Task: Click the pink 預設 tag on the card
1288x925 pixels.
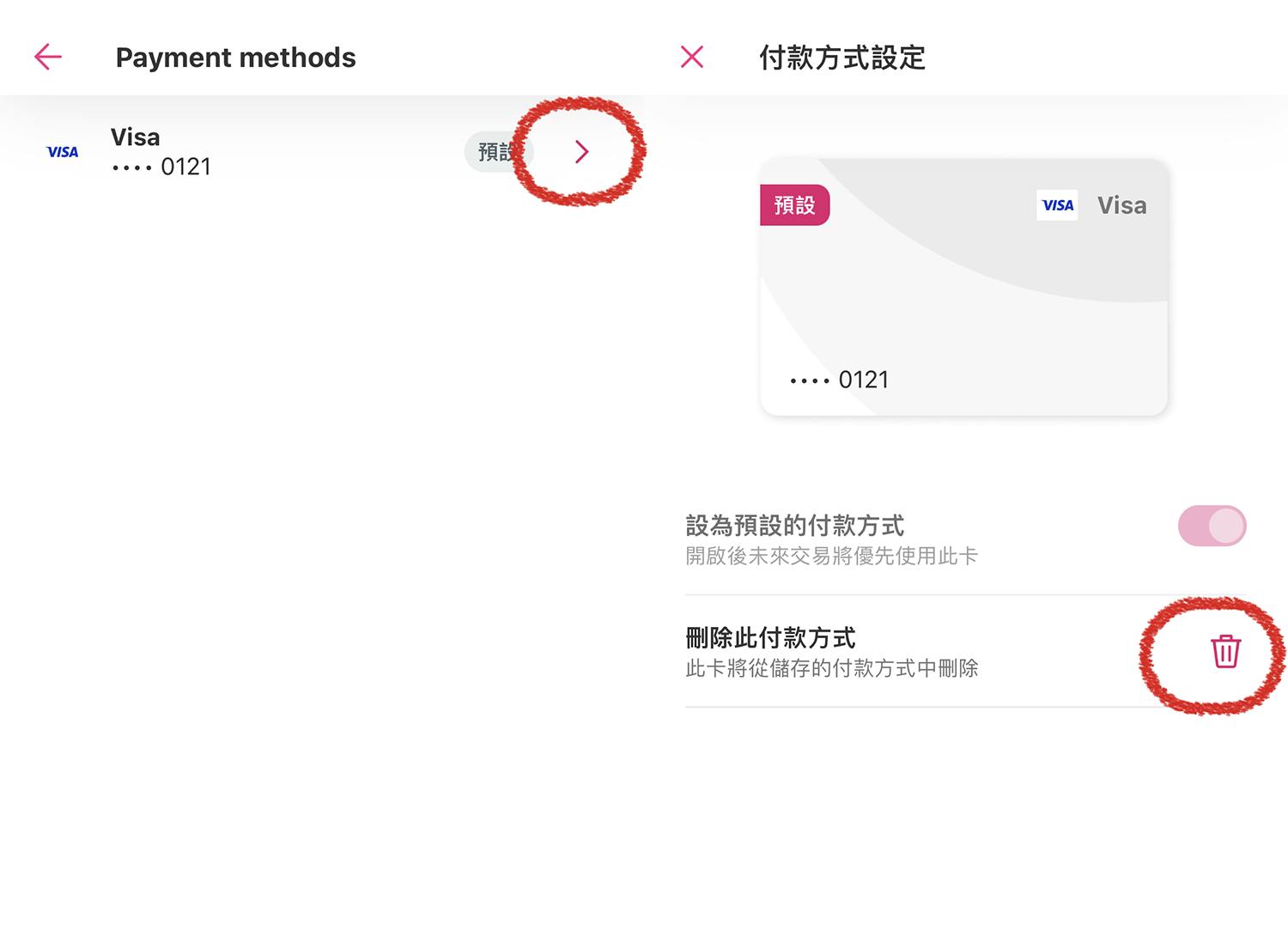Action: click(794, 205)
